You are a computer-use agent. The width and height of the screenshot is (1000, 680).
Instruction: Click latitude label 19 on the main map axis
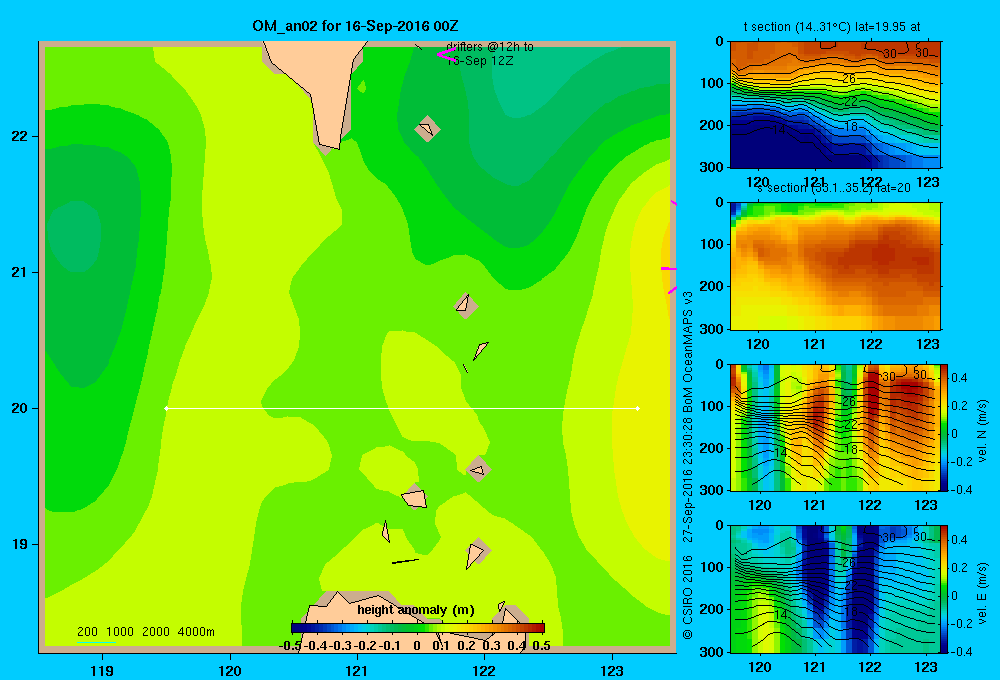click(x=20, y=544)
